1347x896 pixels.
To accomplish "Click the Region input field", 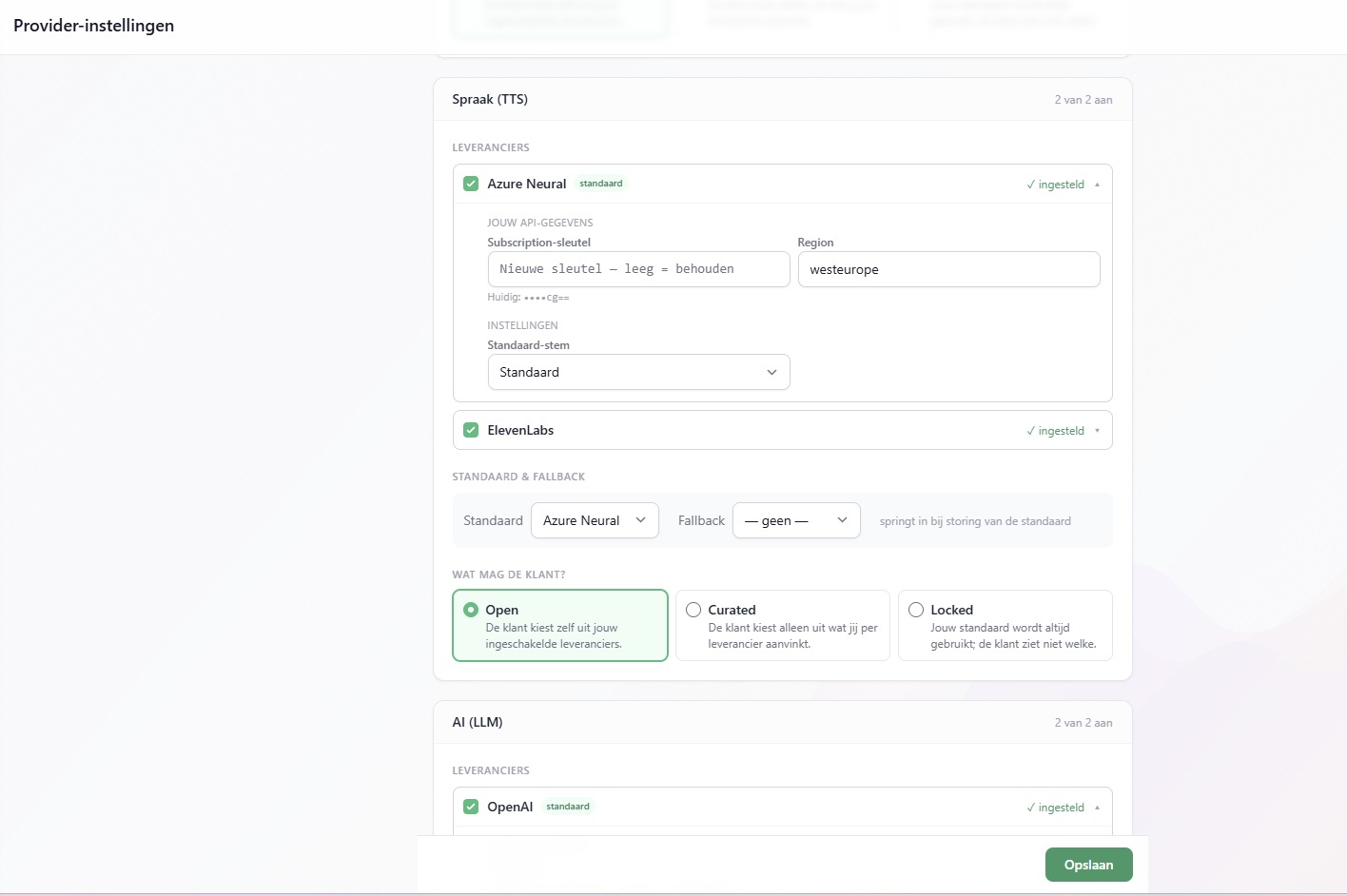I will click(949, 269).
